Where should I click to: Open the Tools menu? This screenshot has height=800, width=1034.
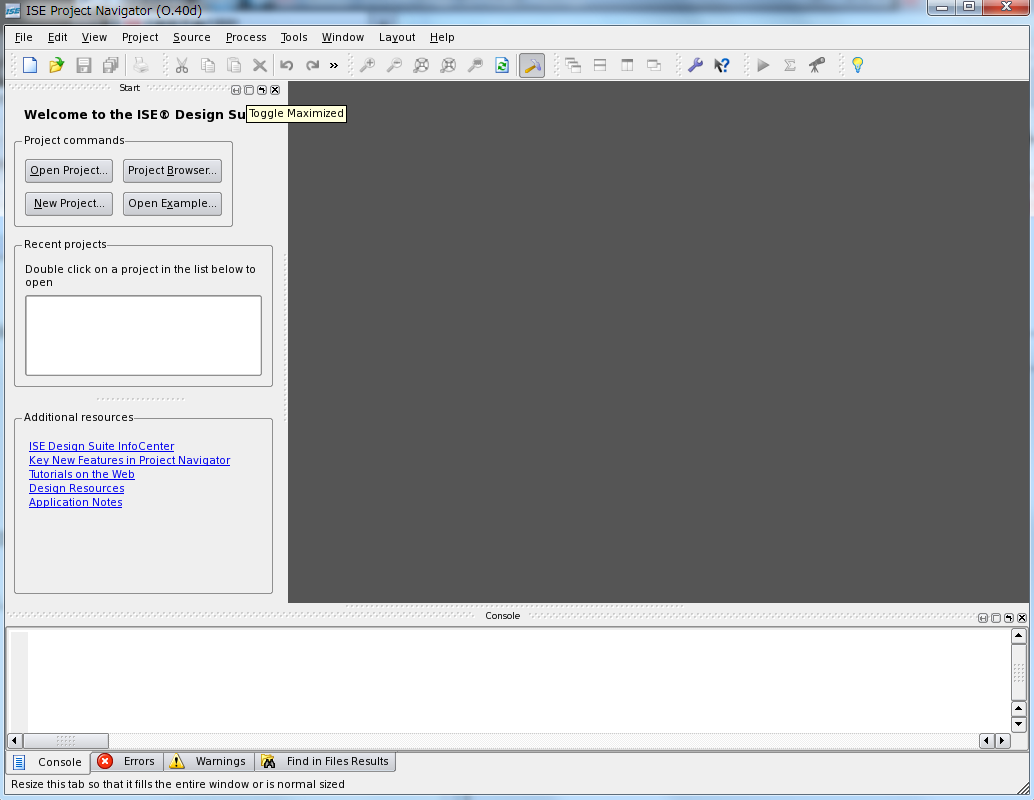point(294,38)
